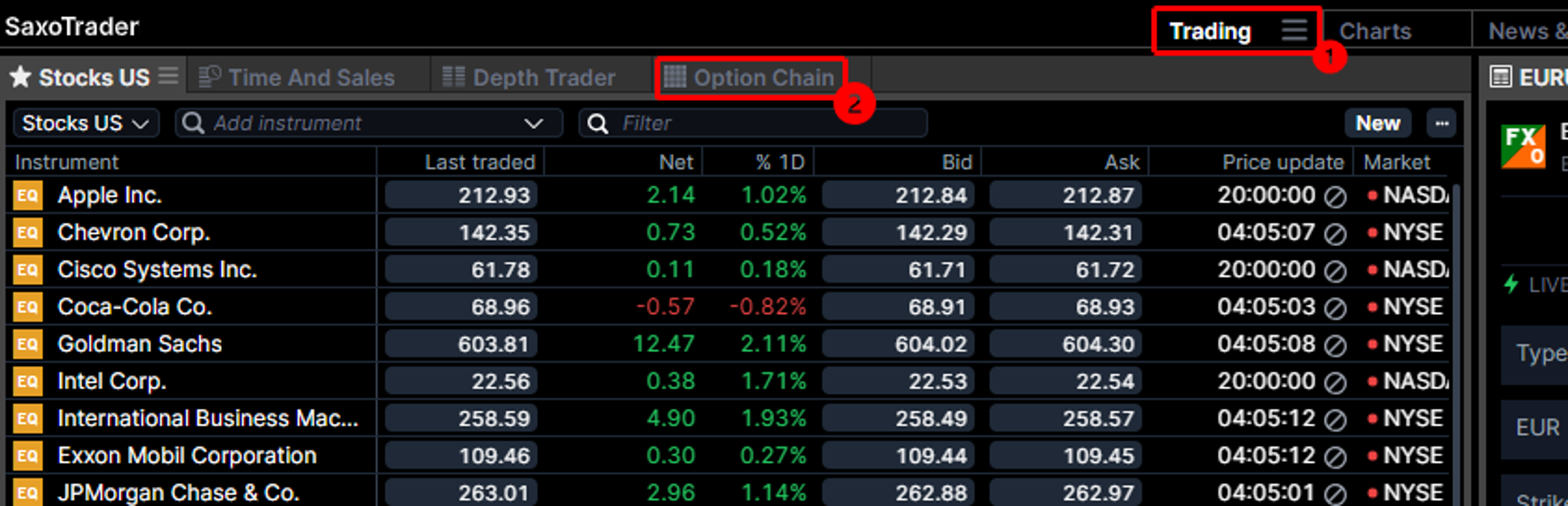Click the EQ badge beside Apple Inc.
Viewport: 1568px width, 506px height.
28,195
